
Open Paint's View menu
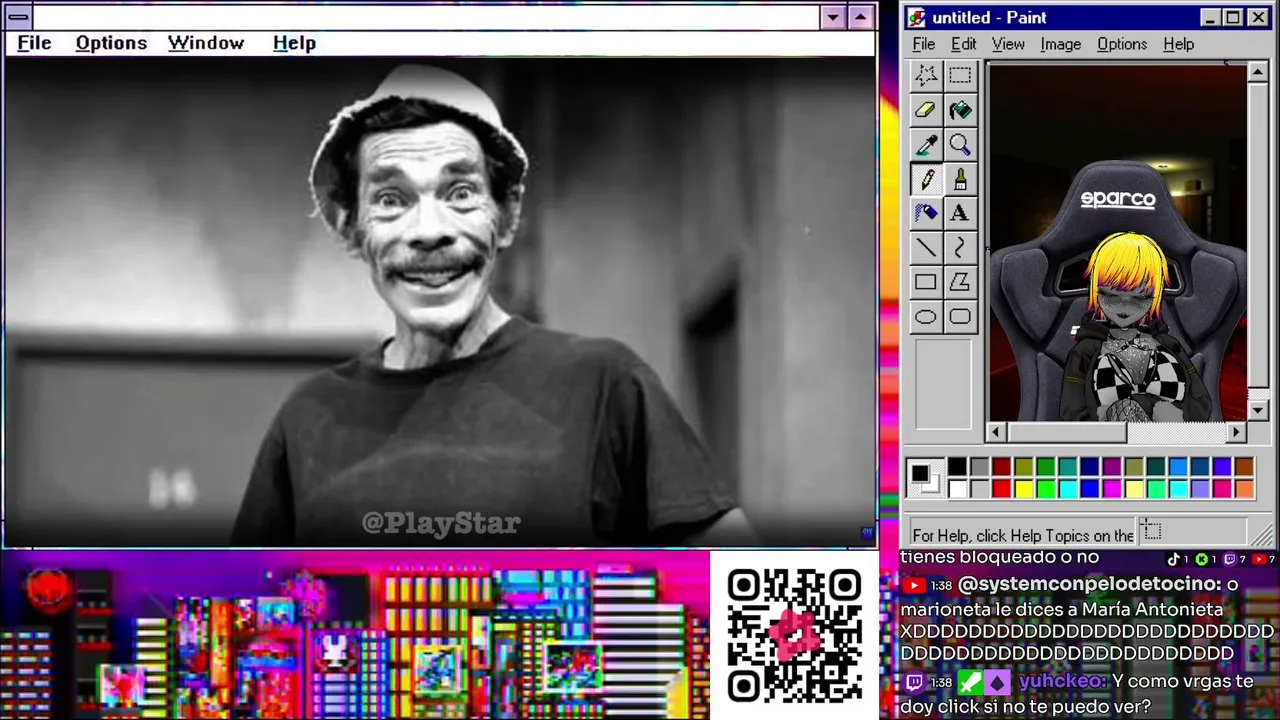click(x=1008, y=44)
